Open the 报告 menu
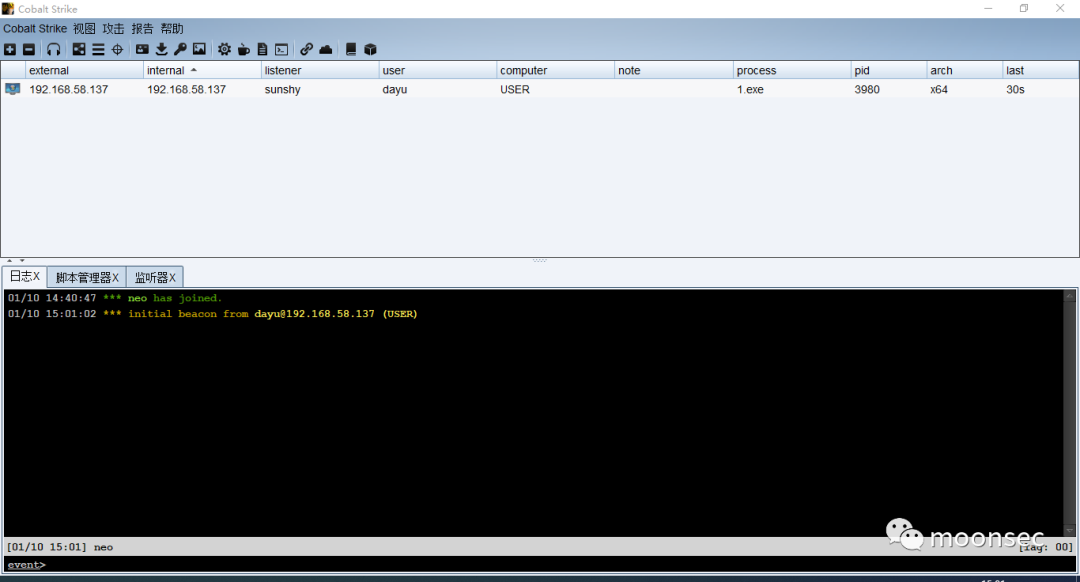Screen dimensions: 1080x582 tap(143, 28)
